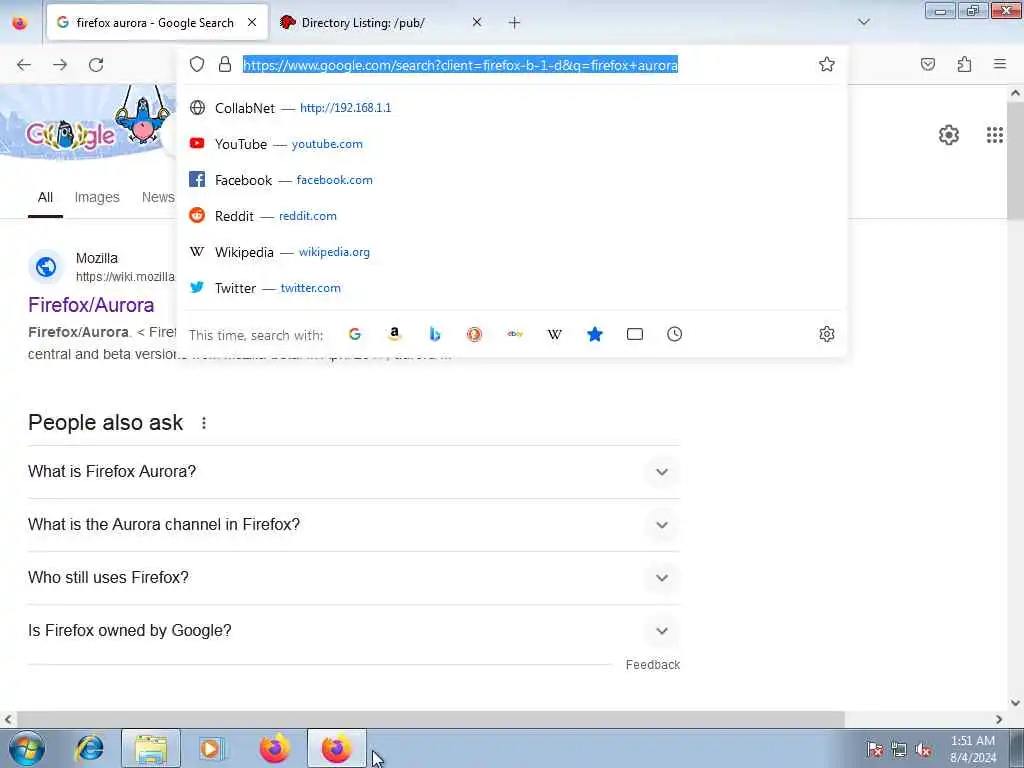Viewport: 1024px width, 768px height.
Task: Click the browser back arrow
Action: tap(24, 65)
